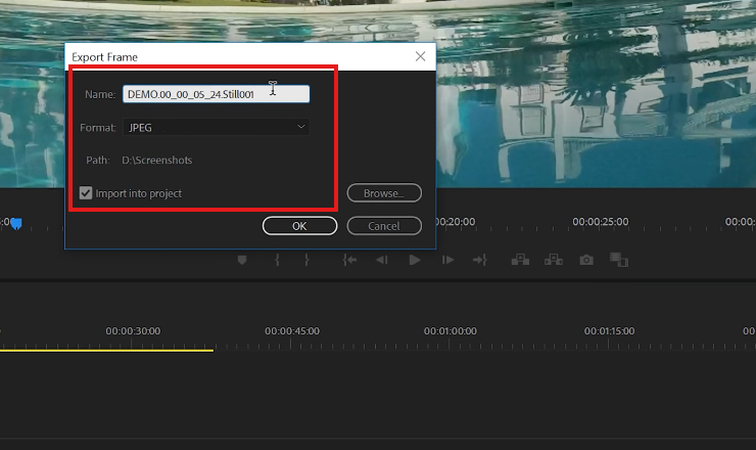756x450 pixels.
Task: Click the Browse button
Action: (384, 193)
